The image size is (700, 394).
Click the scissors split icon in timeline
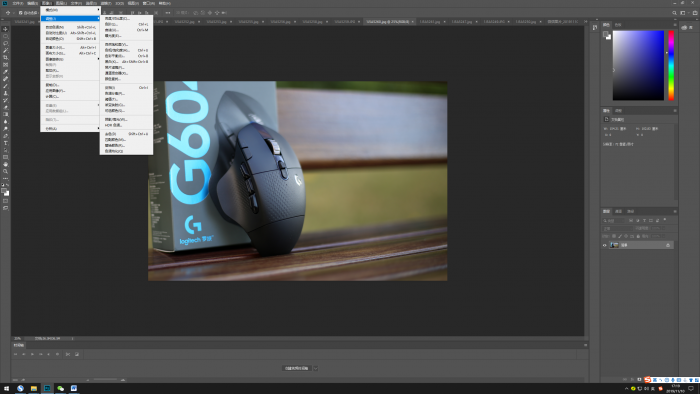click(68, 354)
